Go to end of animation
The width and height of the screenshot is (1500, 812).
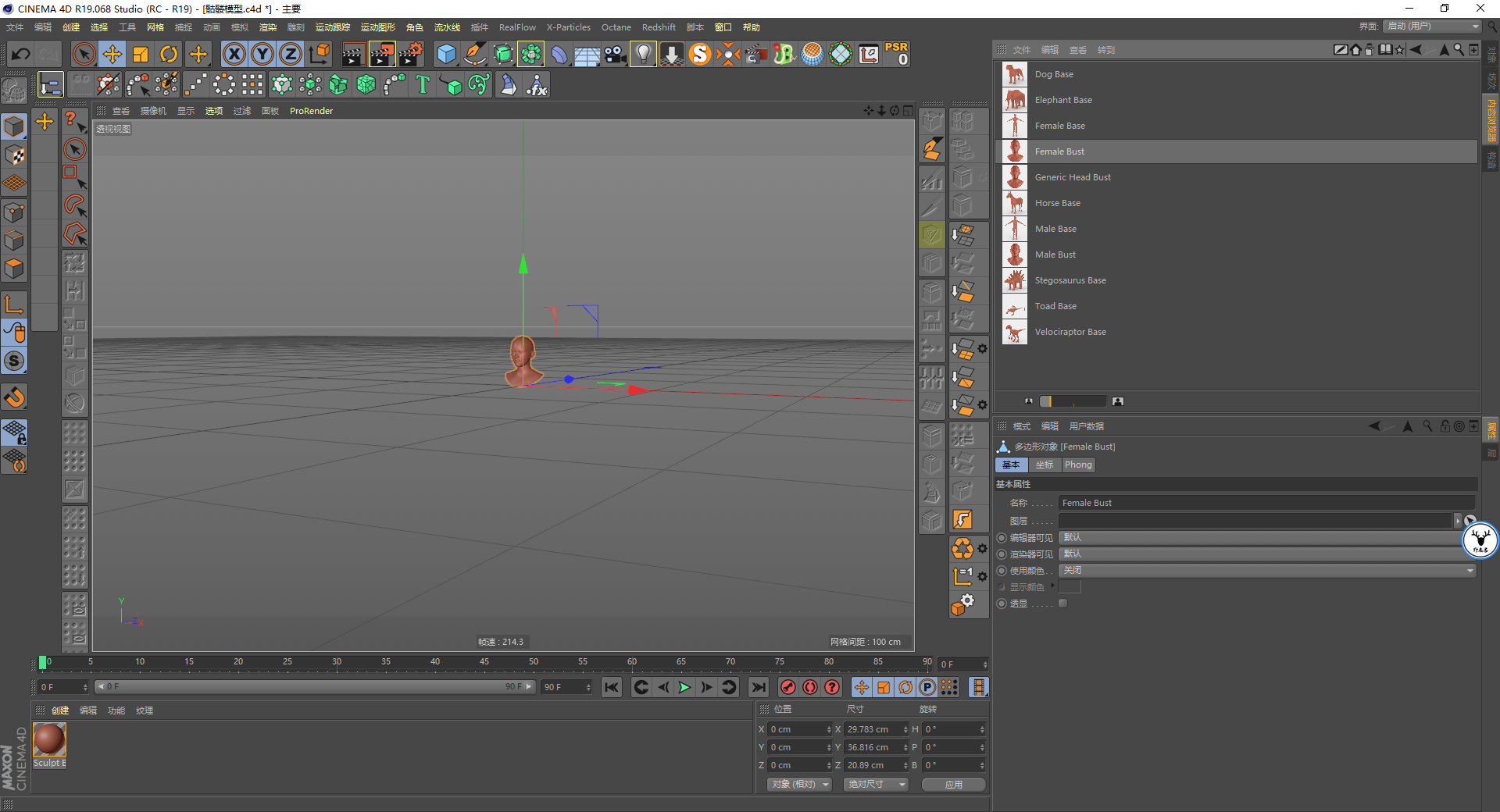[x=758, y=687]
